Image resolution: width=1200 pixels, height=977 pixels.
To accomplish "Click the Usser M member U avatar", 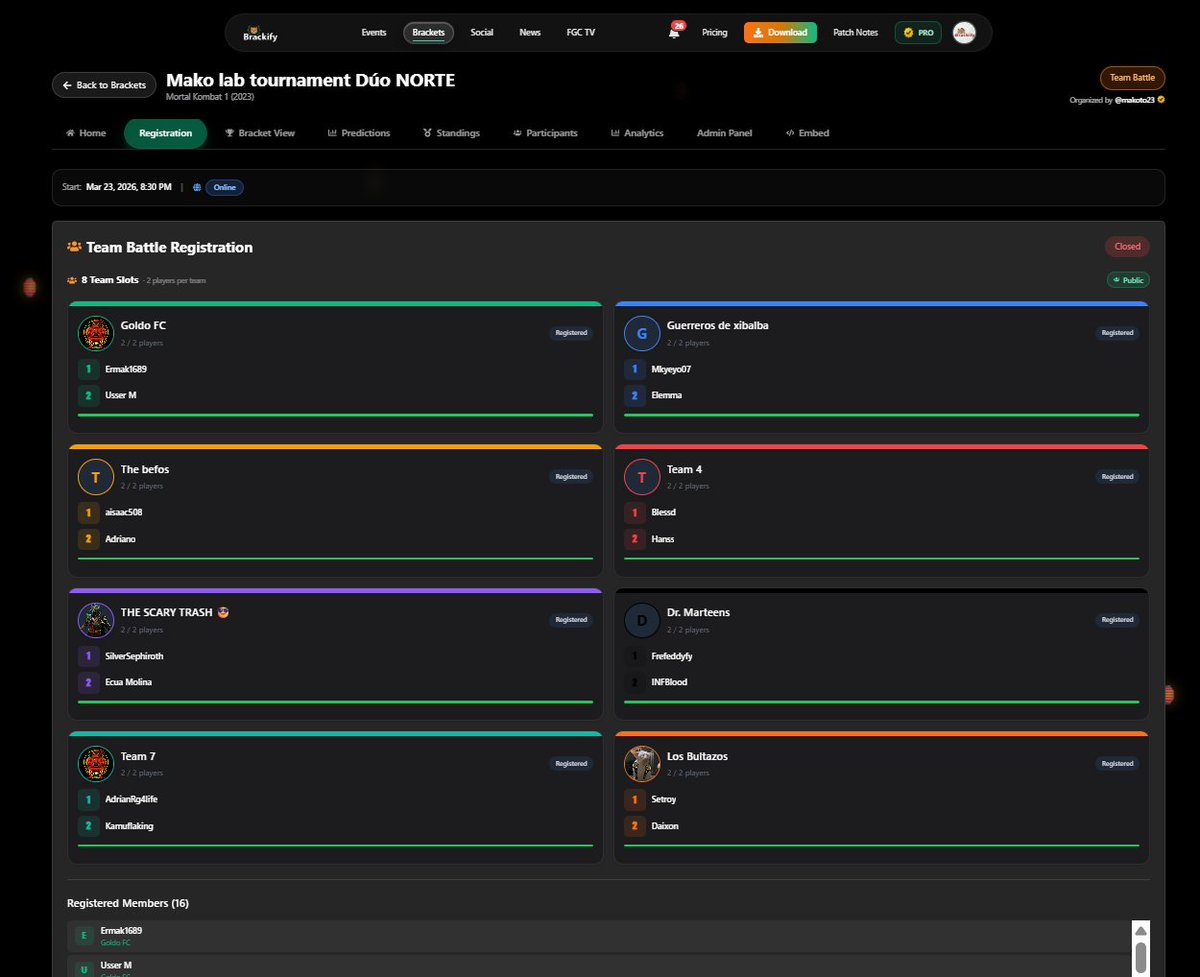I will coord(84,968).
